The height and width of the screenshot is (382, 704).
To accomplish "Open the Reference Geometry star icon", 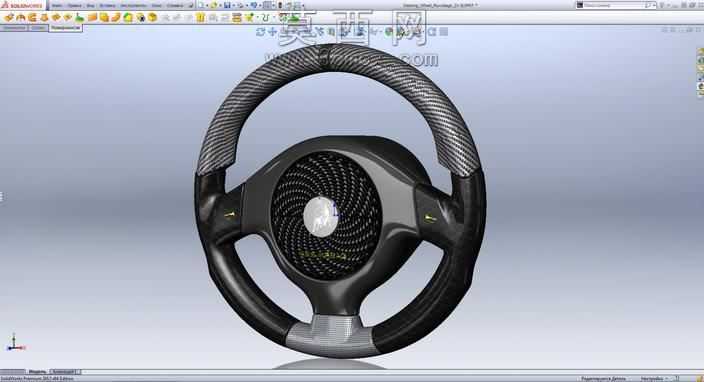I will point(250,18).
